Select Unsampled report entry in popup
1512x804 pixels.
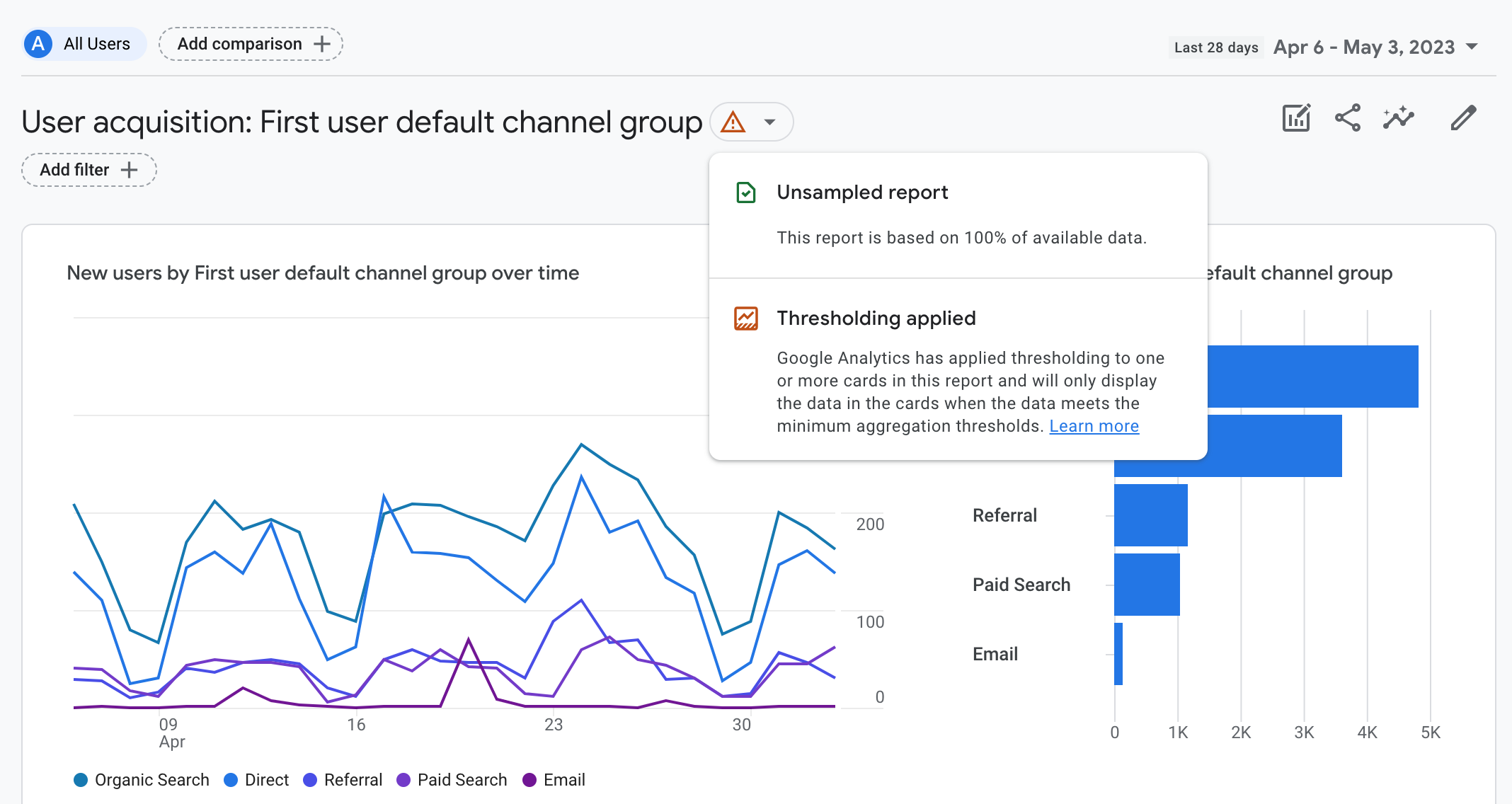(861, 193)
